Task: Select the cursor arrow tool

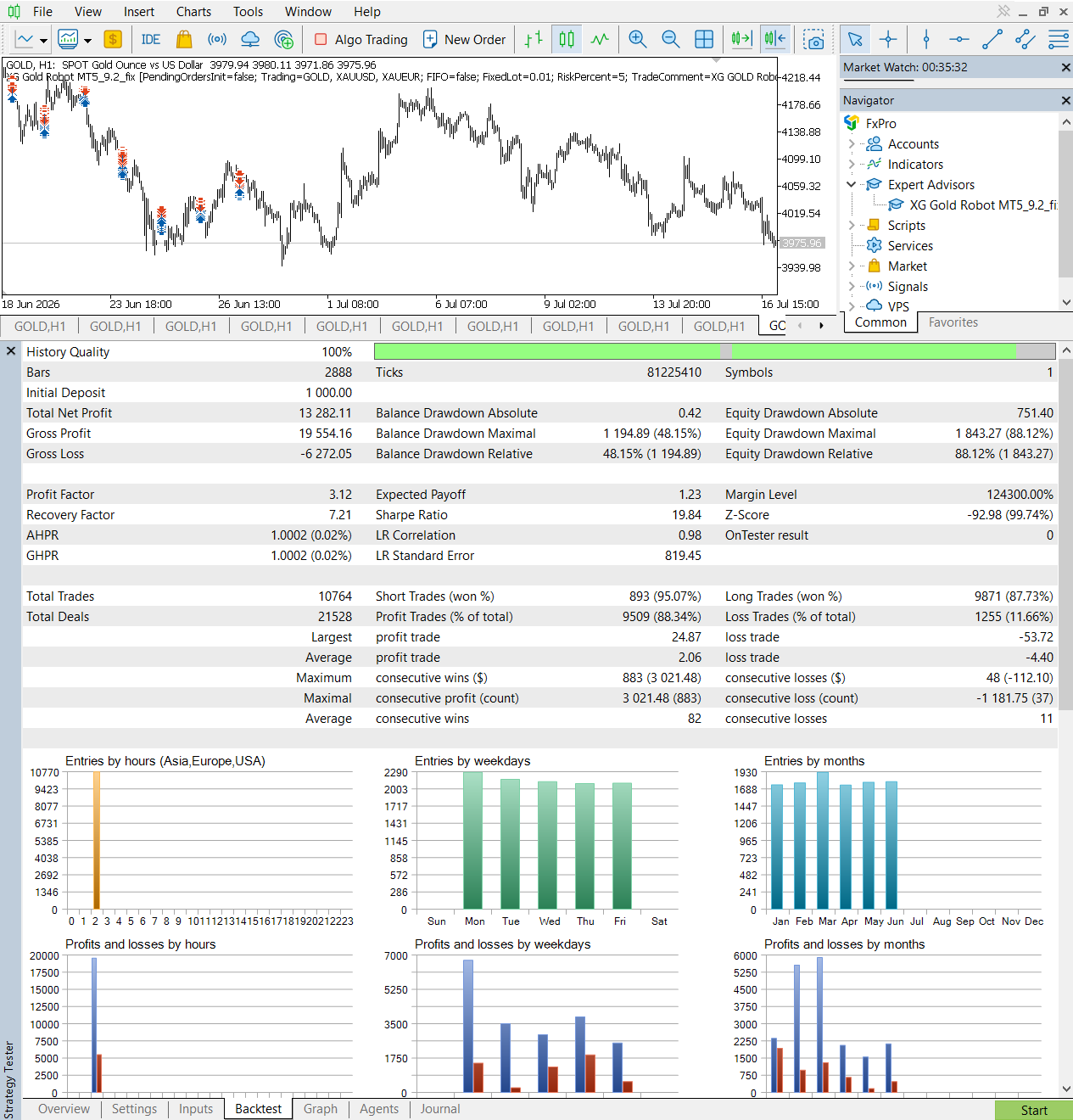Action: tap(855, 40)
